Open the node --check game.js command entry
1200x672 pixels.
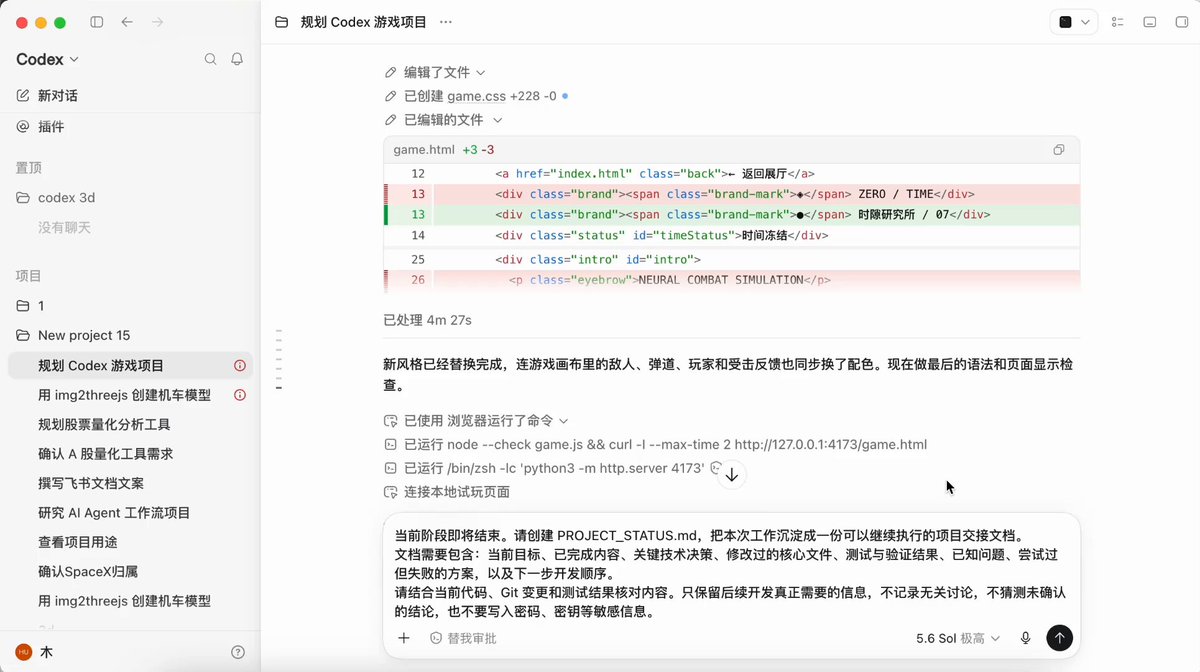click(656, 444)
